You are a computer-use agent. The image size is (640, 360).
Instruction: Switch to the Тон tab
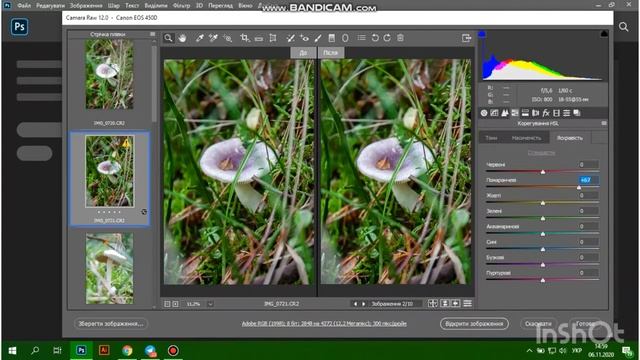pyautogui.click(x=491, y=138)
